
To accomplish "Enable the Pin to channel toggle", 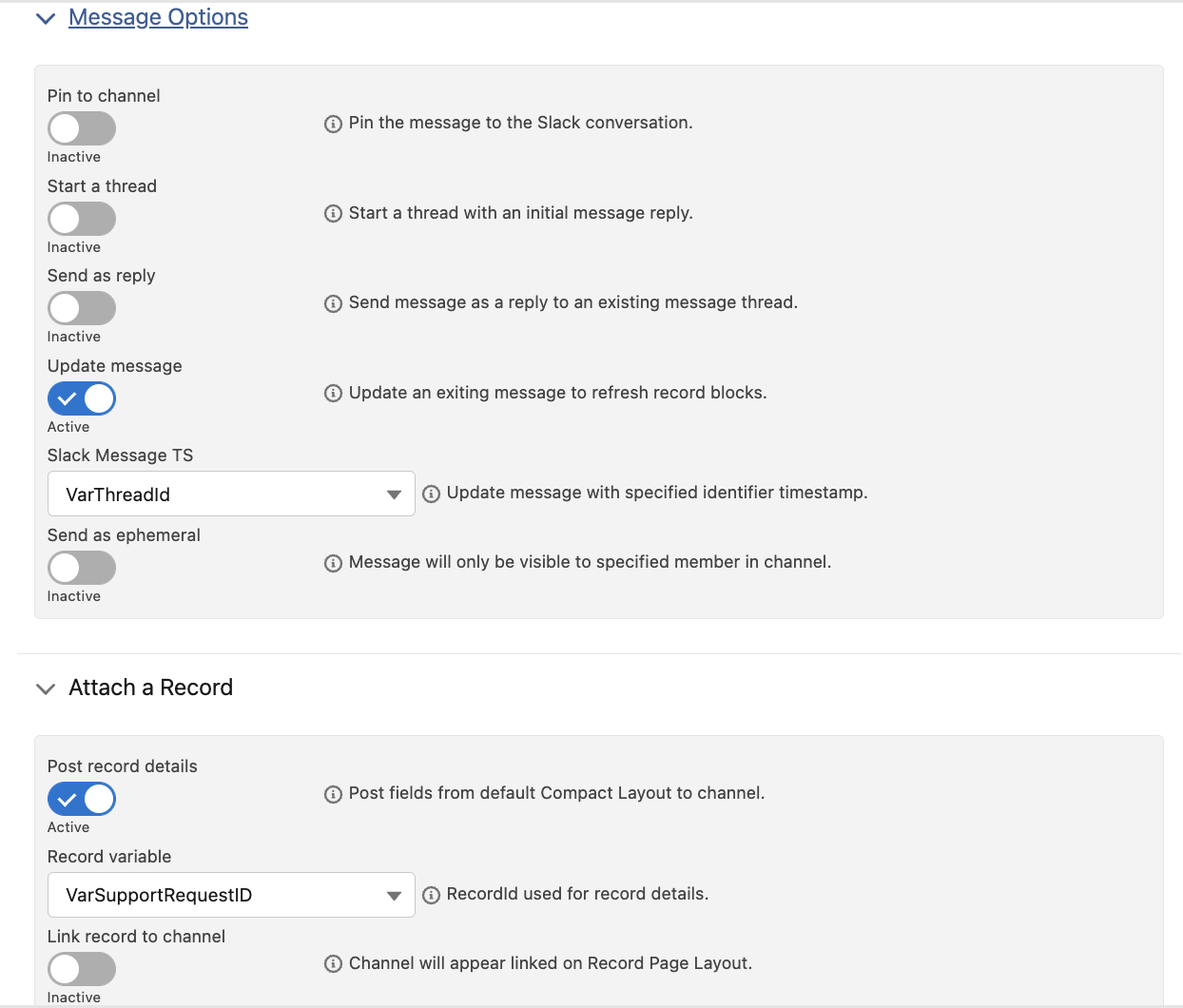I will tap(81, 127).
